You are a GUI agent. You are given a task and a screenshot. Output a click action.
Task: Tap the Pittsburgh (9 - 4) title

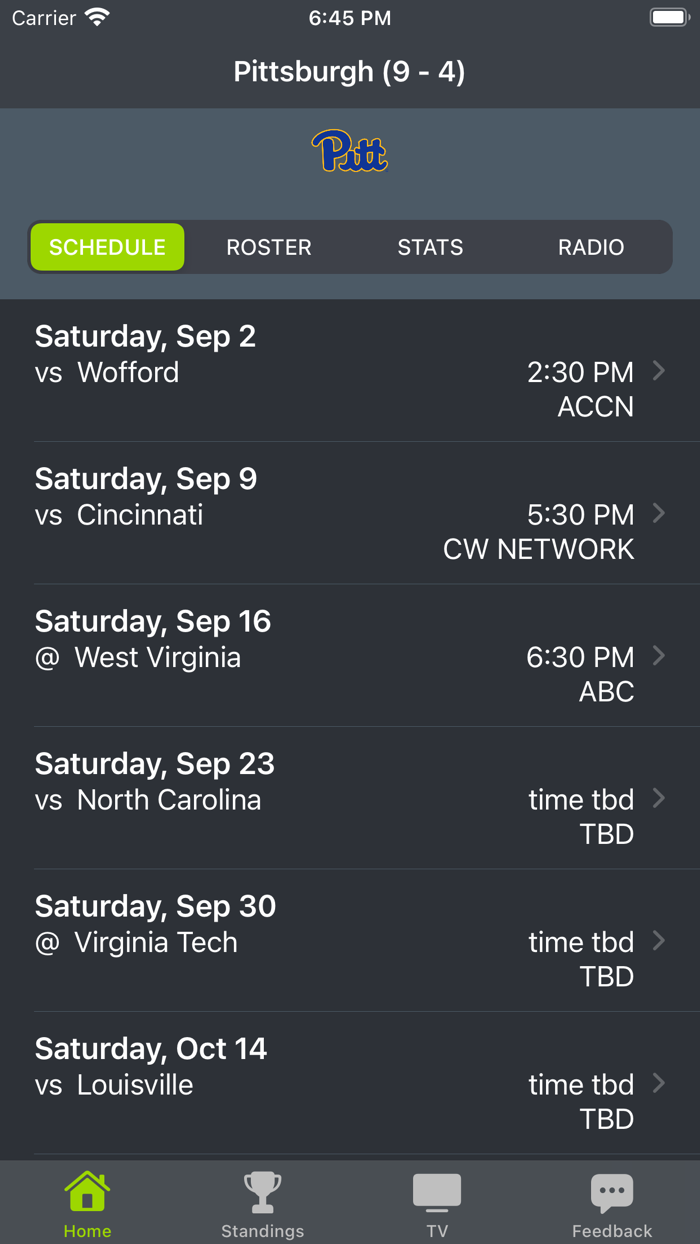point(349,72)
